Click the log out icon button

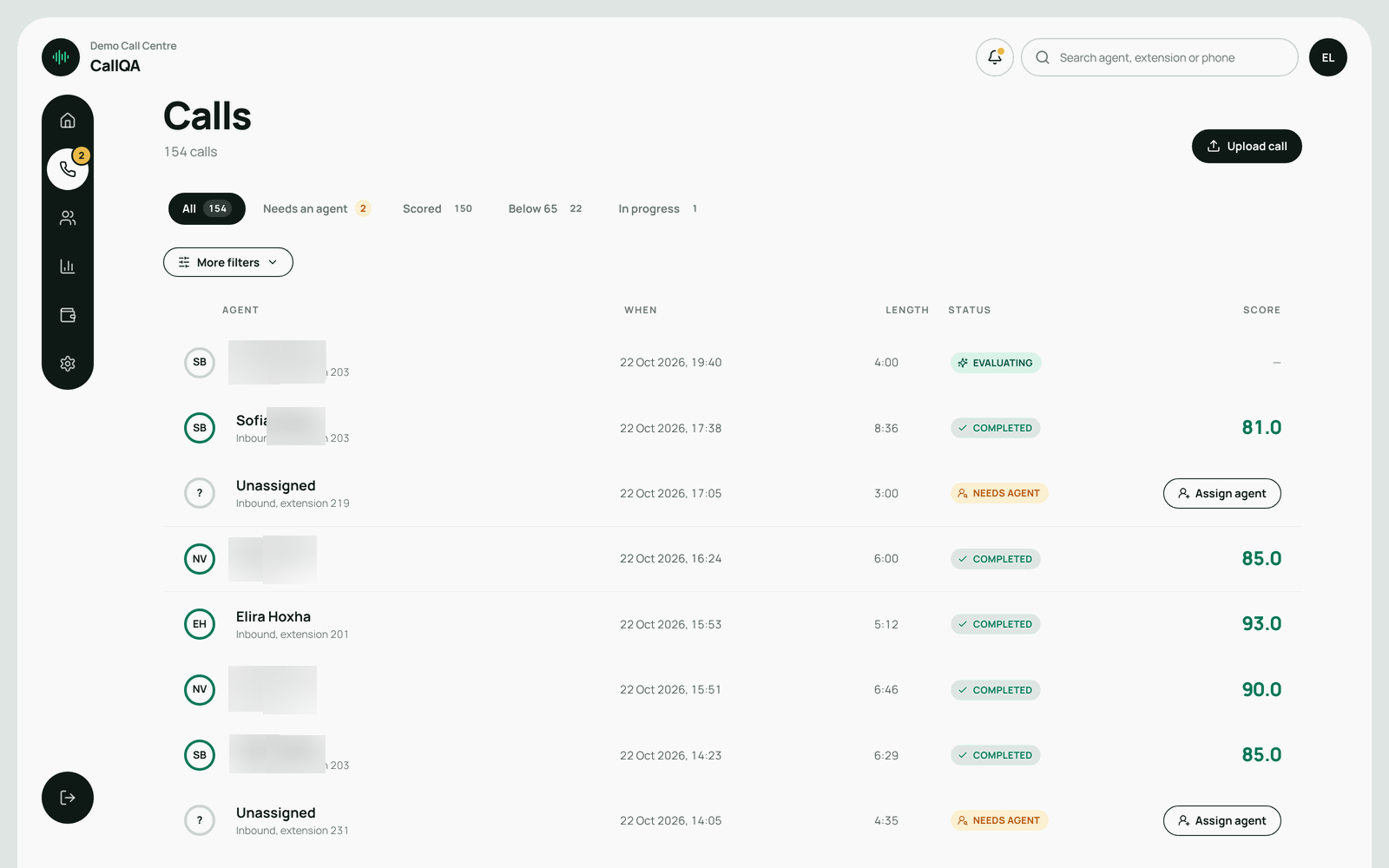point(68,798)
